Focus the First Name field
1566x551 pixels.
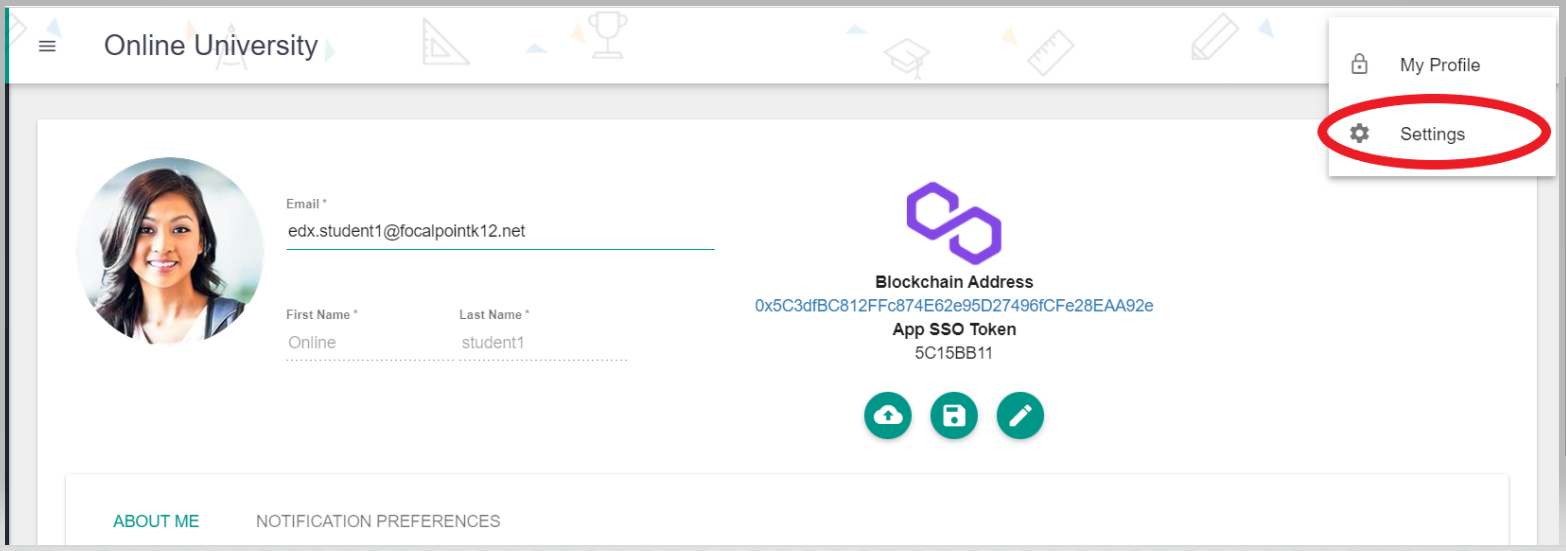pos(365,343)
